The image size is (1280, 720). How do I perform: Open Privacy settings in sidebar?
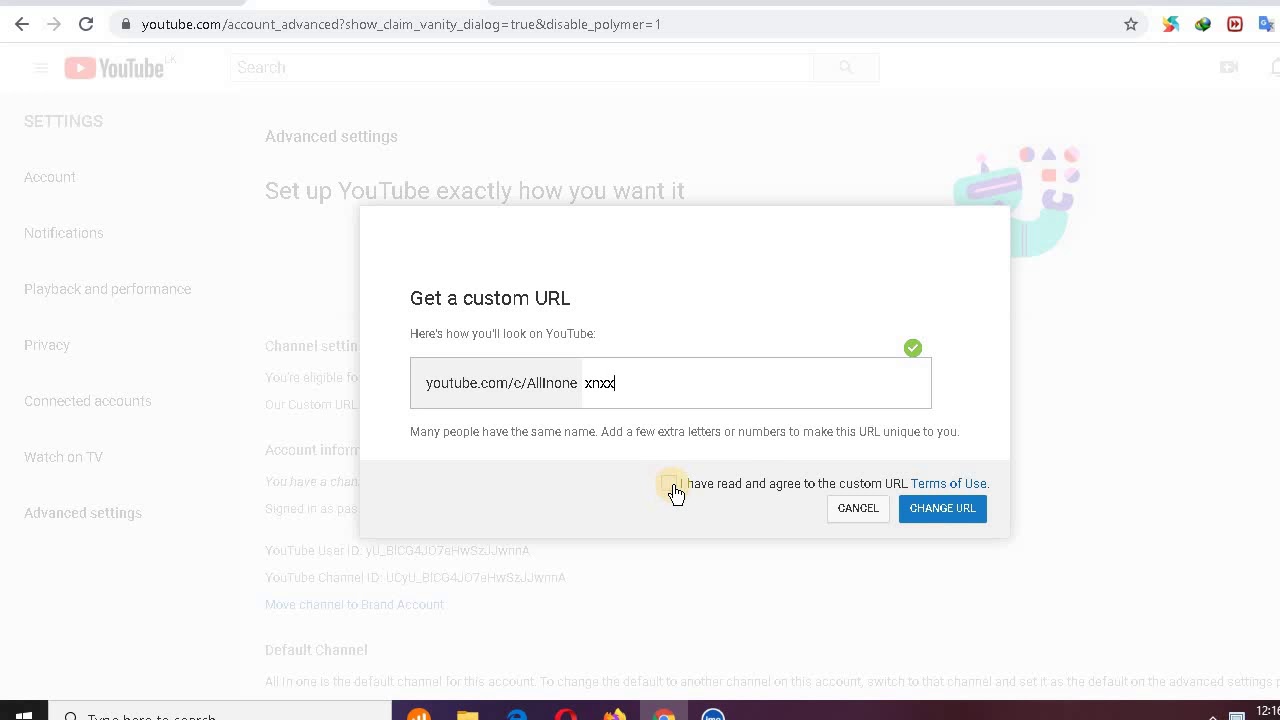click(x=47, y=345)
